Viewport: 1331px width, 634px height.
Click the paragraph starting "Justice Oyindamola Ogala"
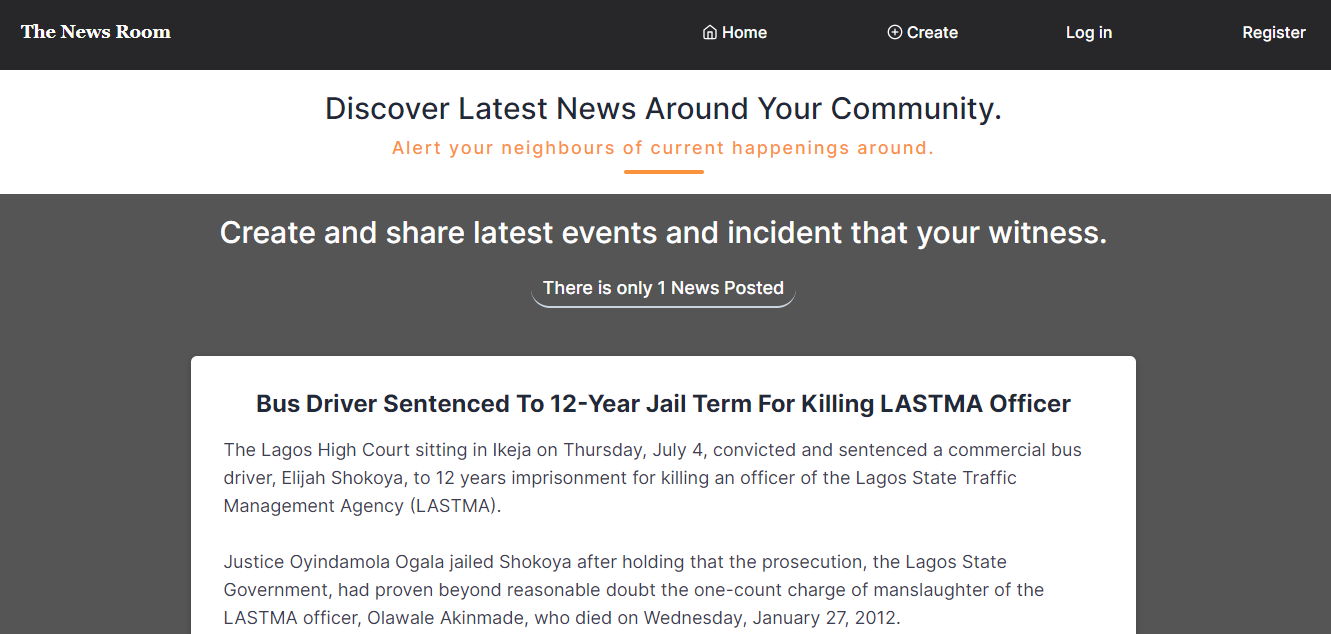[x=634, y=590]
